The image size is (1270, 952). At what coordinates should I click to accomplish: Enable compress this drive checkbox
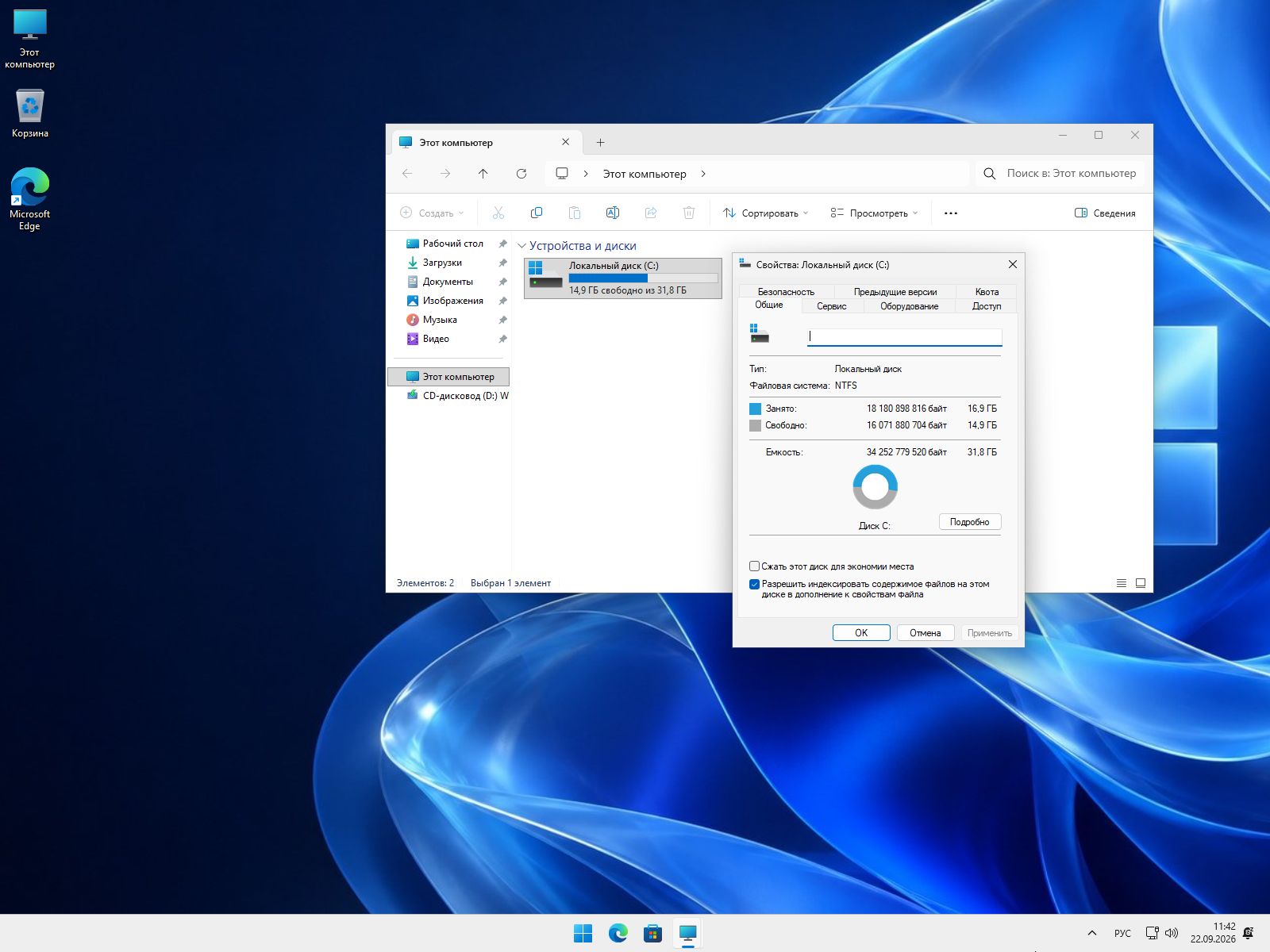pos(755,566)
